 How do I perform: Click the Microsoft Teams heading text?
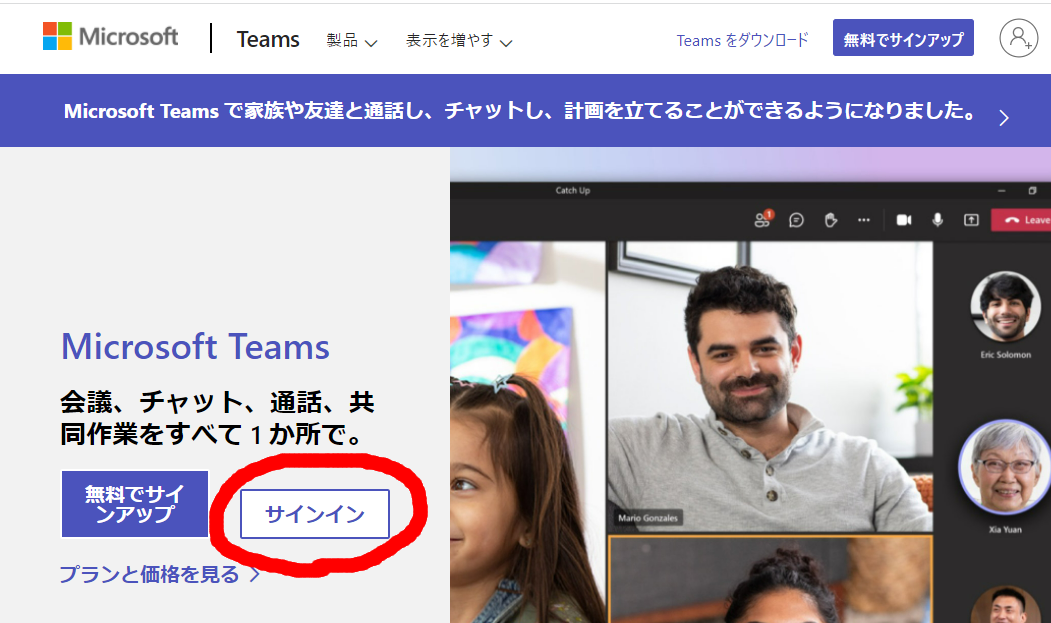click(x=195, y=347)
